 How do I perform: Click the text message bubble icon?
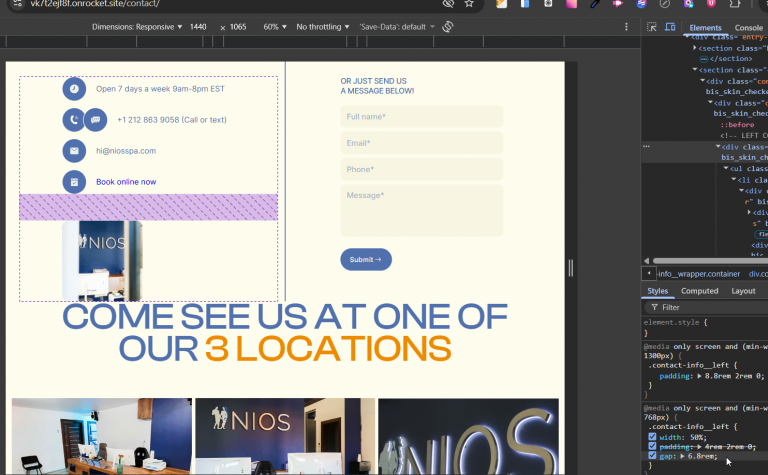click(x=96, y=119)
